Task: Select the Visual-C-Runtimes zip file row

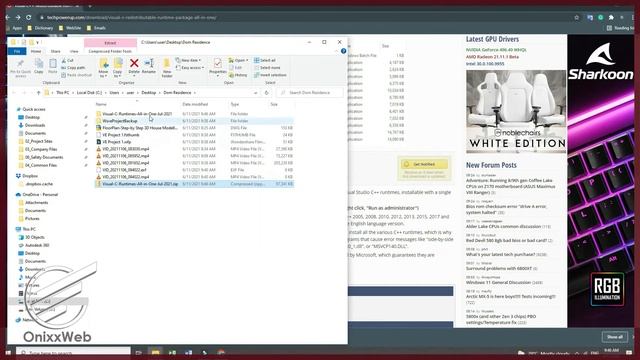Action: (194, 184)
